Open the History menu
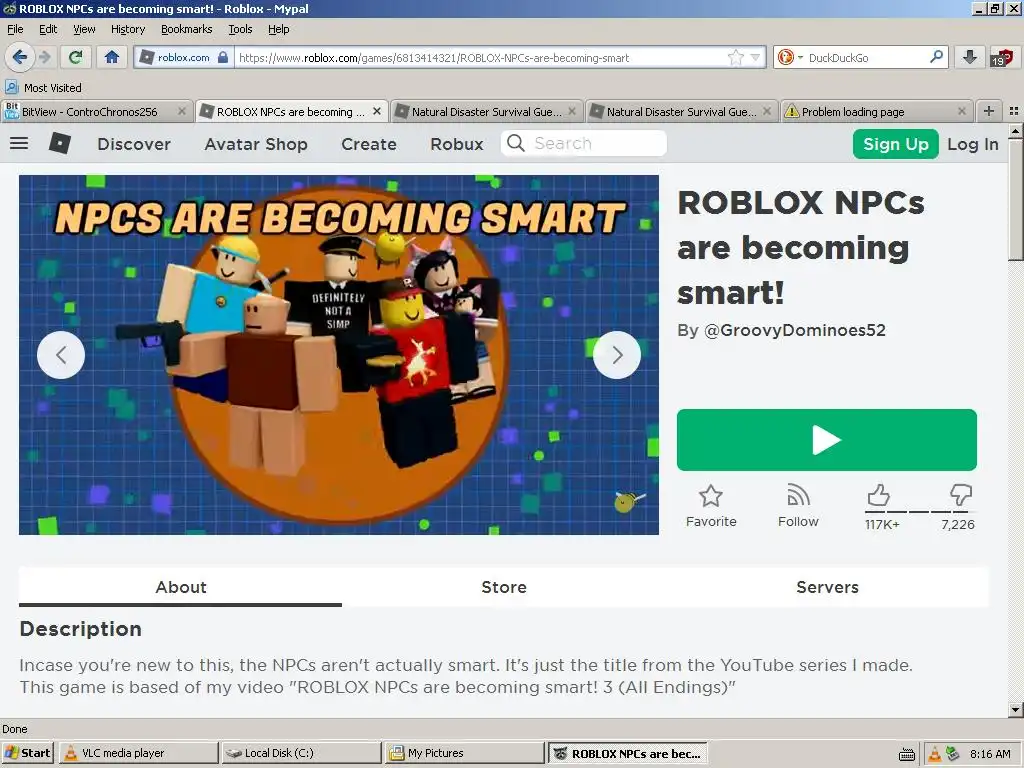This screenshot has height=768, width=1024. click(x=127, y=29)
